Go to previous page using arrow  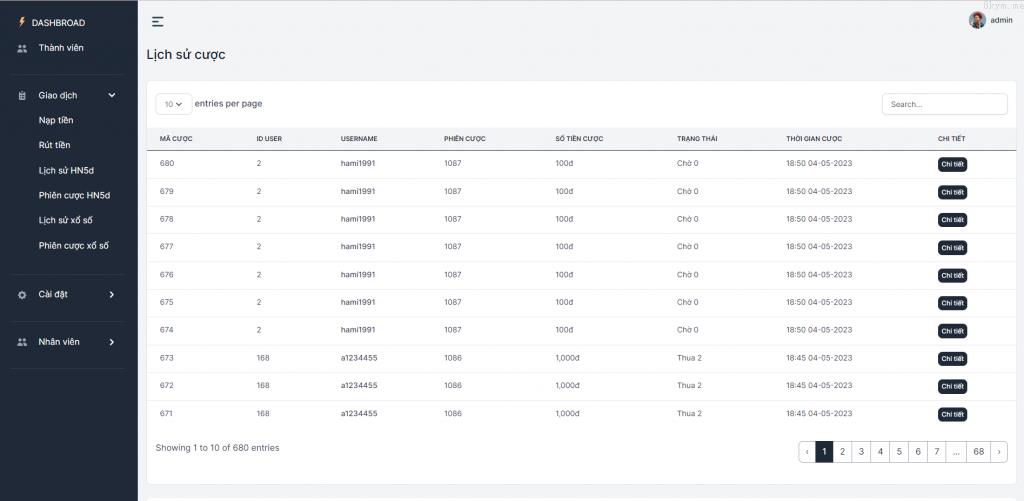(806, 452)
